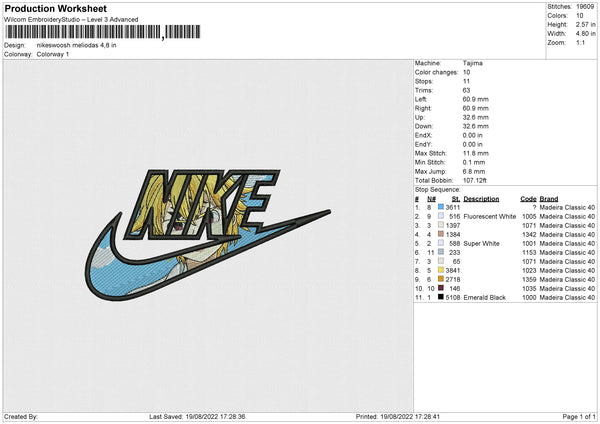Click the swatch next to stitch count 65
This screenshot has width=600, height=424.
coord(441,261)
